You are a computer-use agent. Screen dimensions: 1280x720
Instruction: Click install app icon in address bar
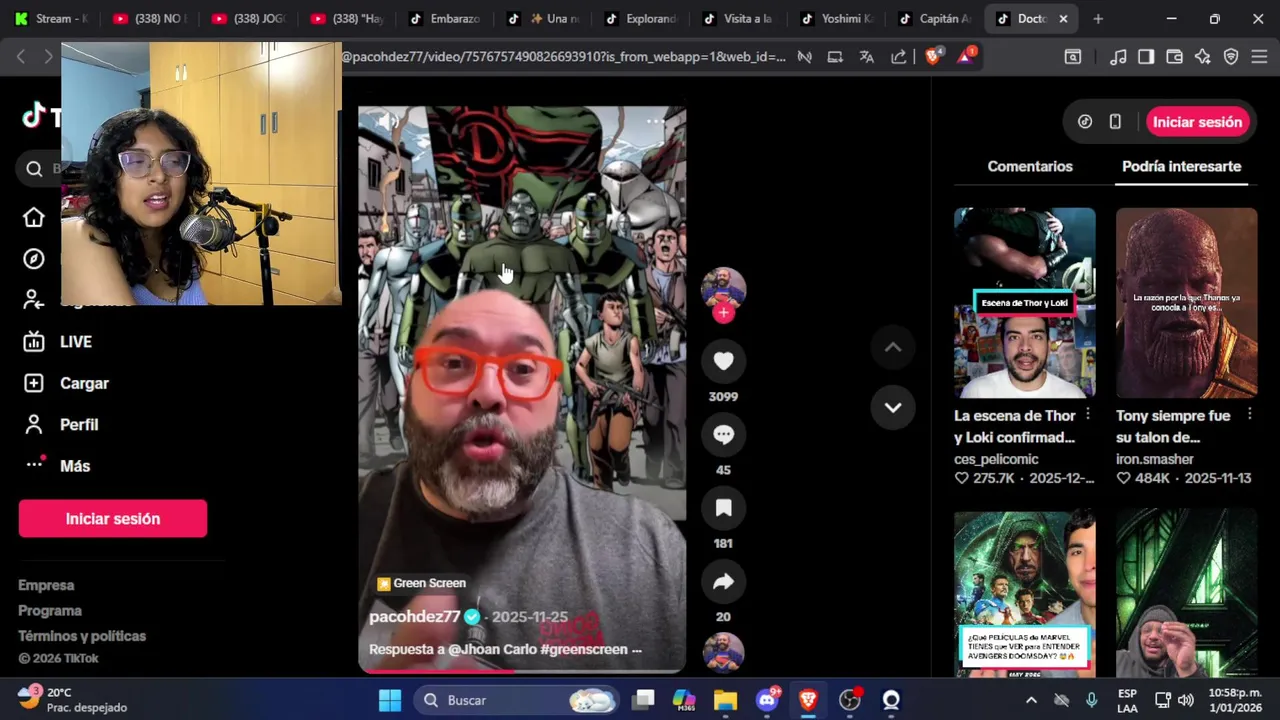(835, 57)
